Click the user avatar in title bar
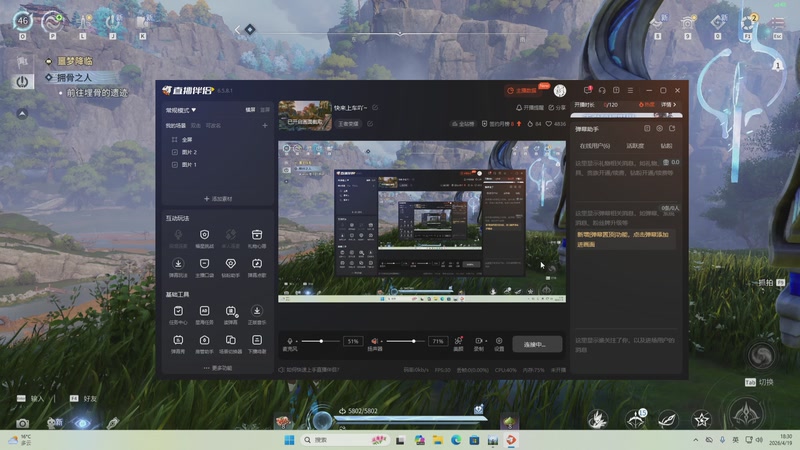This screenshot has width=800, height=450. [560, 91]
